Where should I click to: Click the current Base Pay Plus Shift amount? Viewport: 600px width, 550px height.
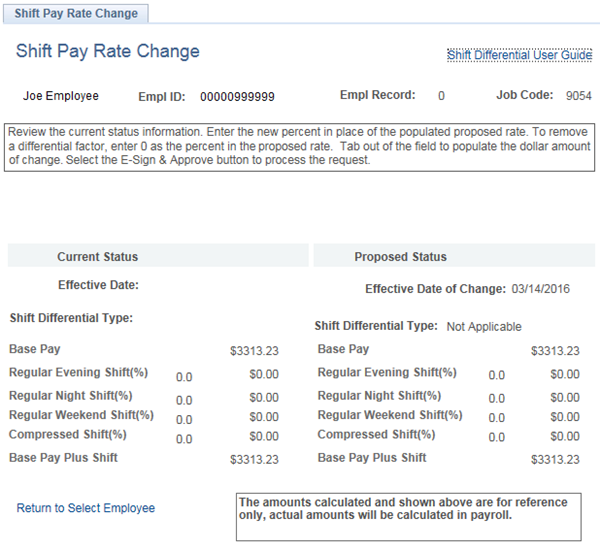[254, 460]
